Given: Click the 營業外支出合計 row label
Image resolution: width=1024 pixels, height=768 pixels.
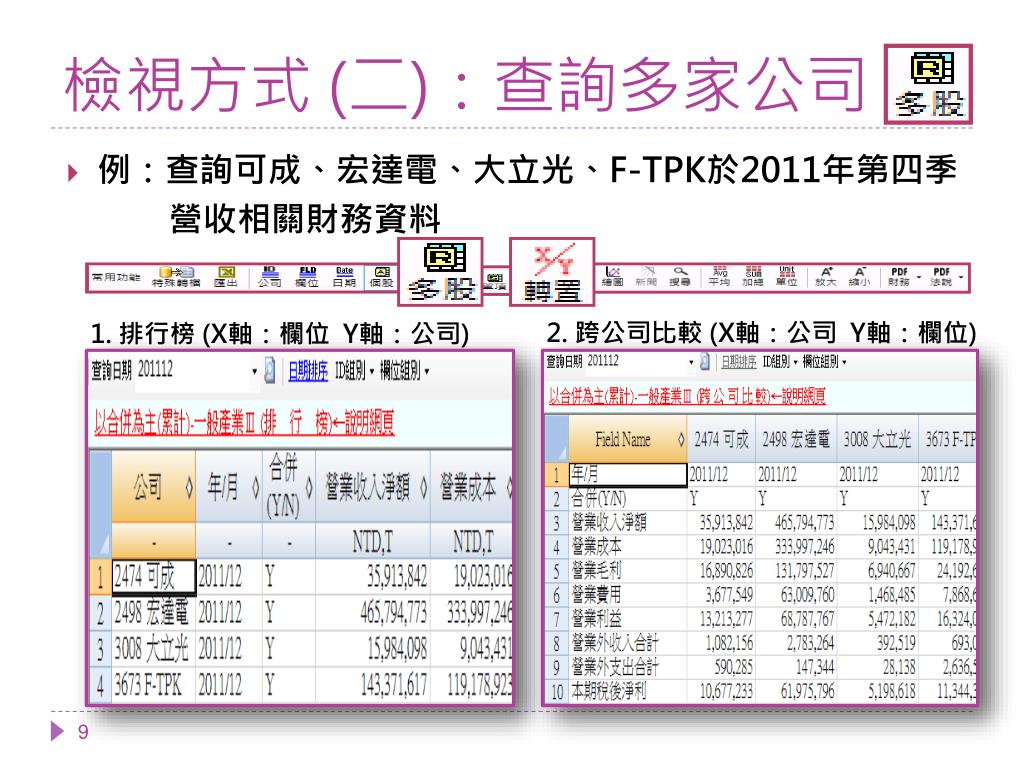Looking at the screenshot, I should tap(615, 667).
